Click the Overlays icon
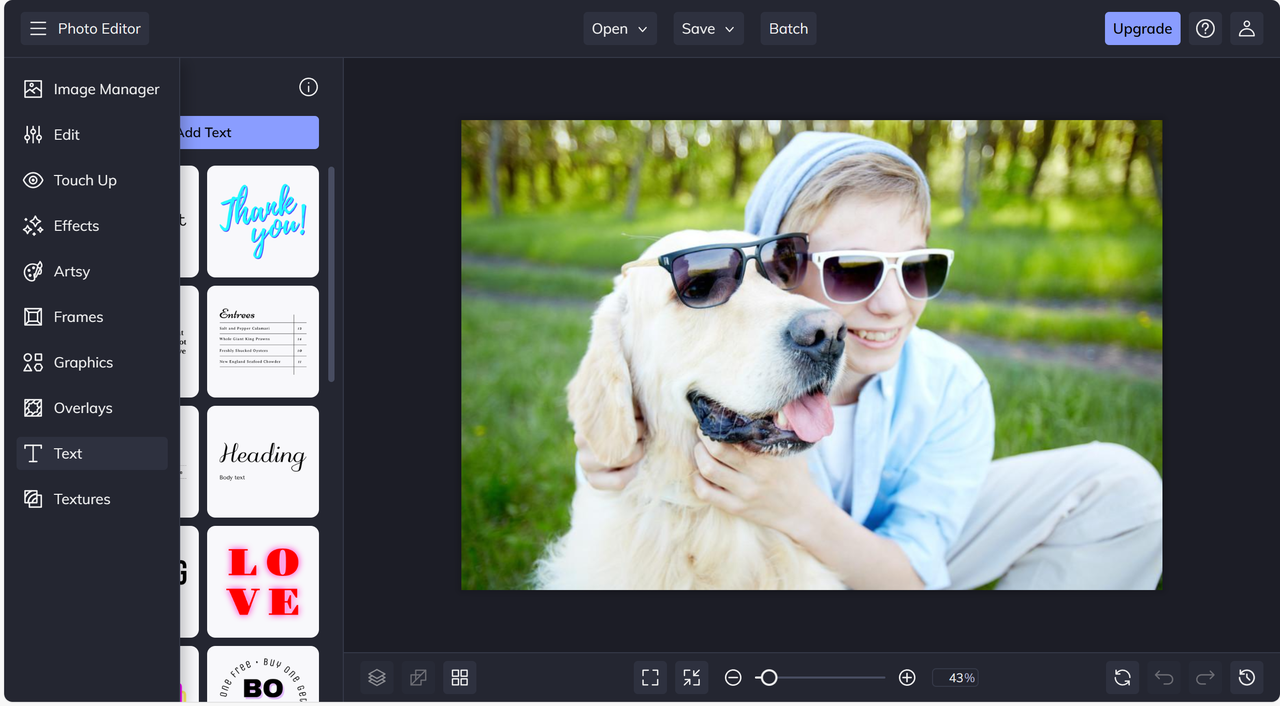1280x706 pixels. (33, 408)
